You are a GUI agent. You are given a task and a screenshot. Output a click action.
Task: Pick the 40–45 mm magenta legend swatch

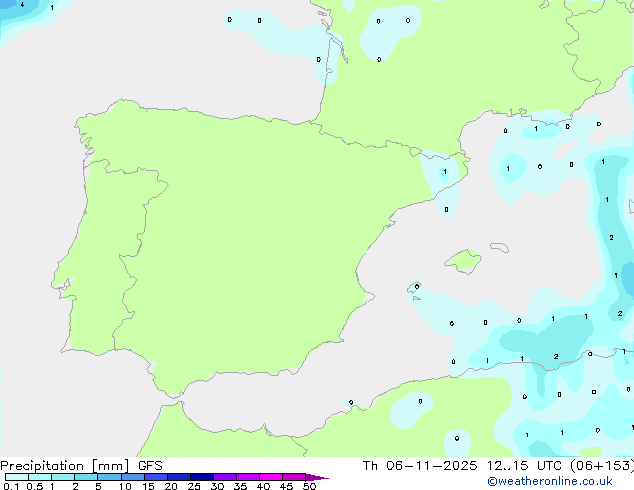pyautogui.click(x=271, y=477)
